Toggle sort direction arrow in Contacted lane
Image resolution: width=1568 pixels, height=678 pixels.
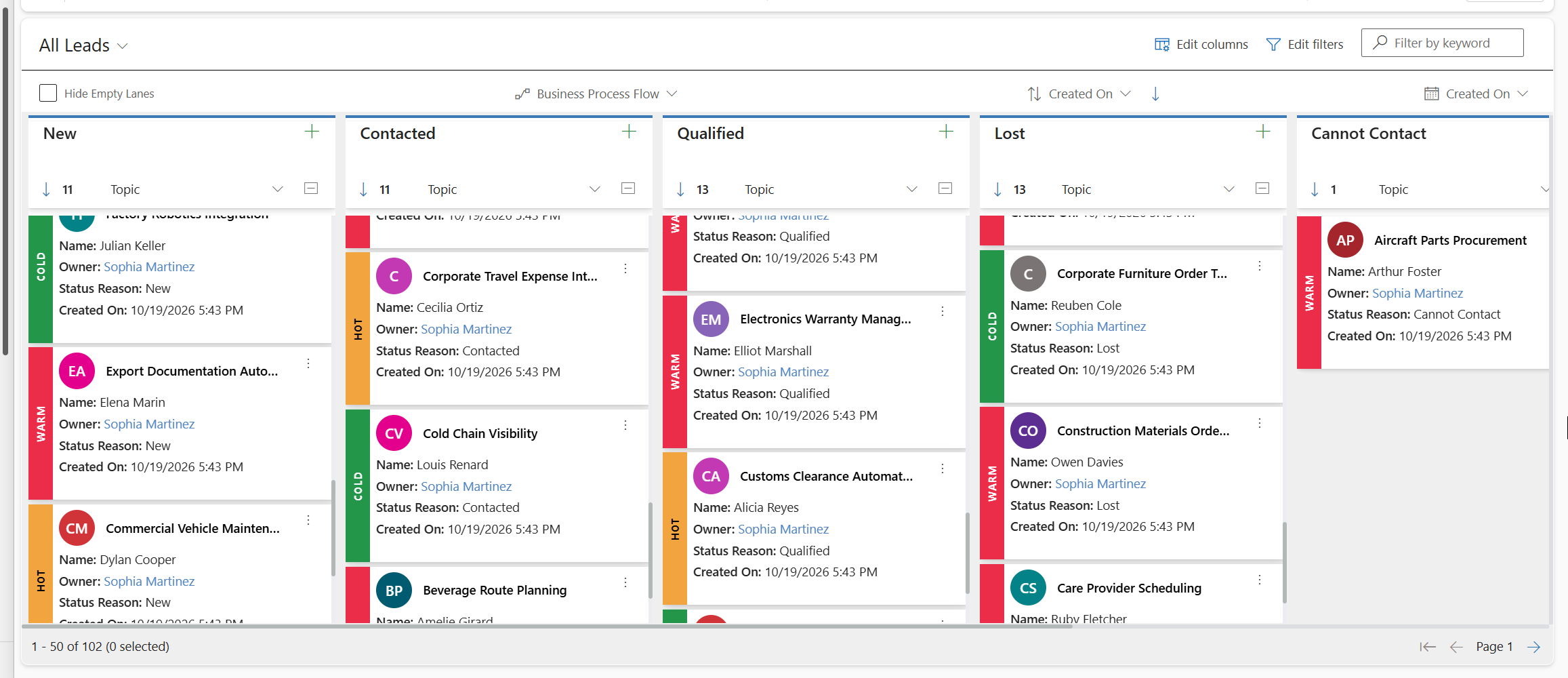(x=363, y=189)
